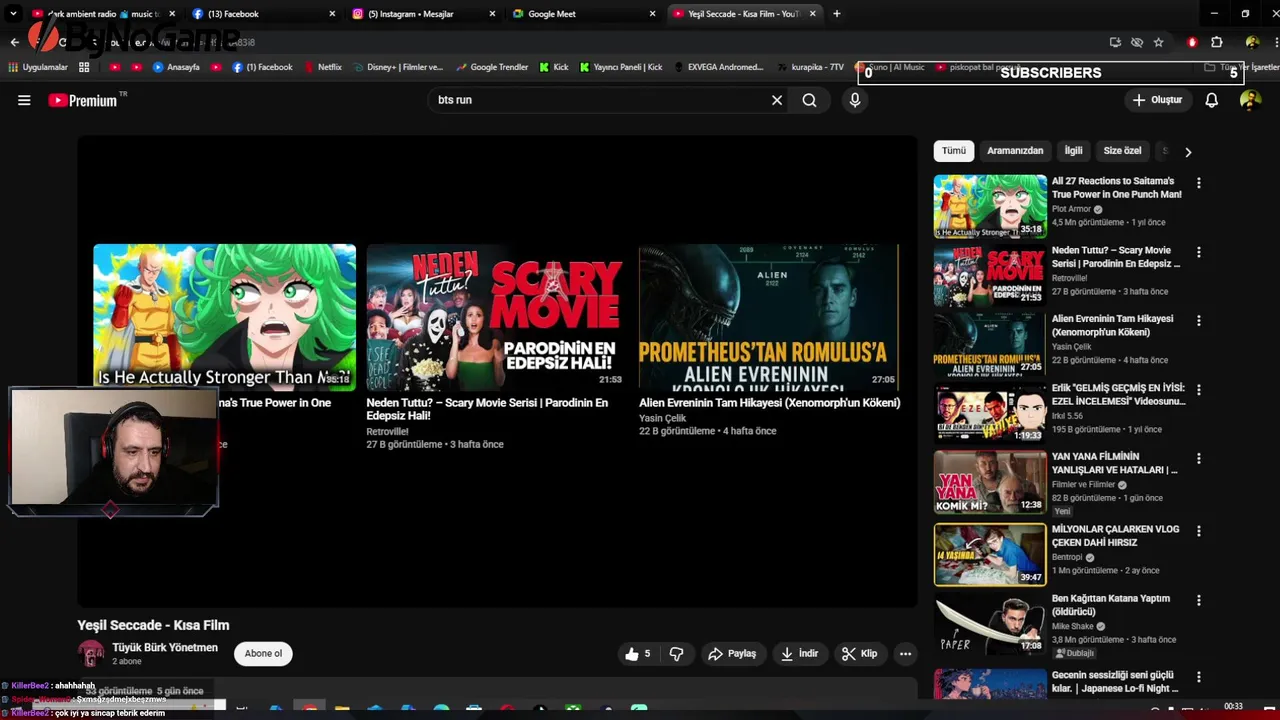Open Ben Kağıttan Katana Yaptım title
This screenshot has height=720, width=1280.
point(1111,605)
